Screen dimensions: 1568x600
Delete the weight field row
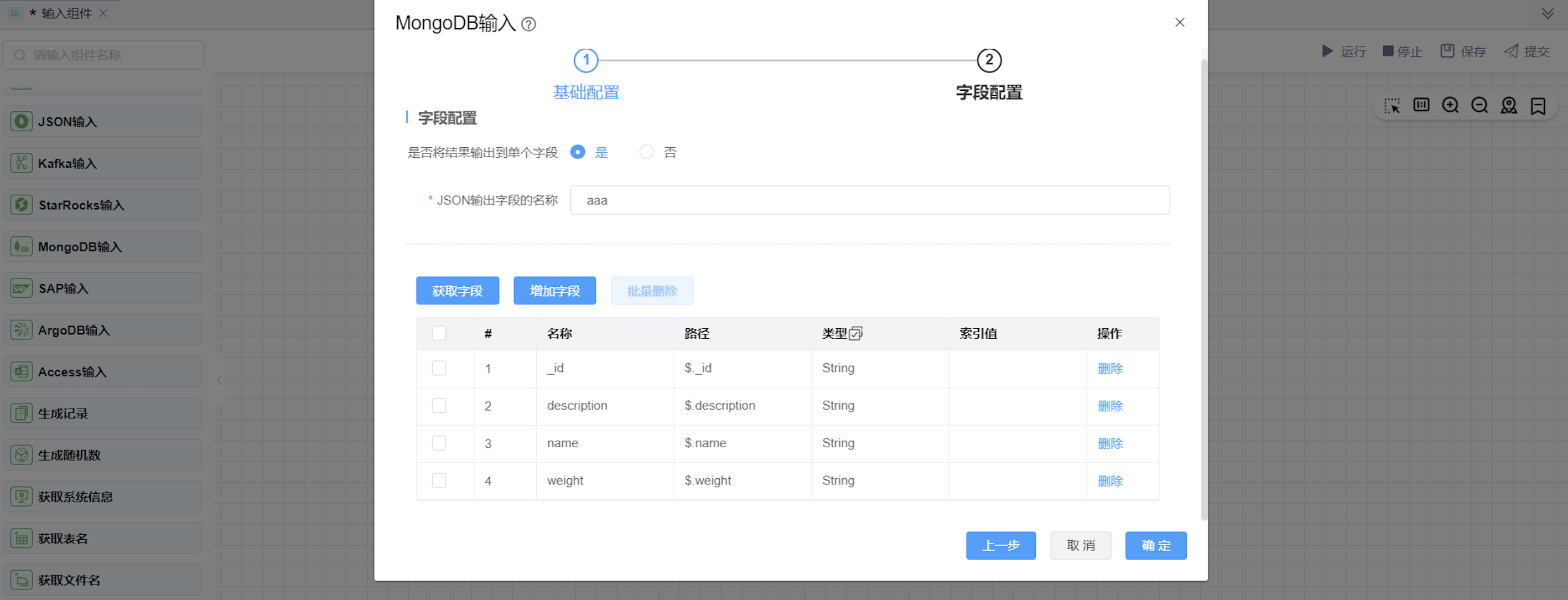(1110, 481)
